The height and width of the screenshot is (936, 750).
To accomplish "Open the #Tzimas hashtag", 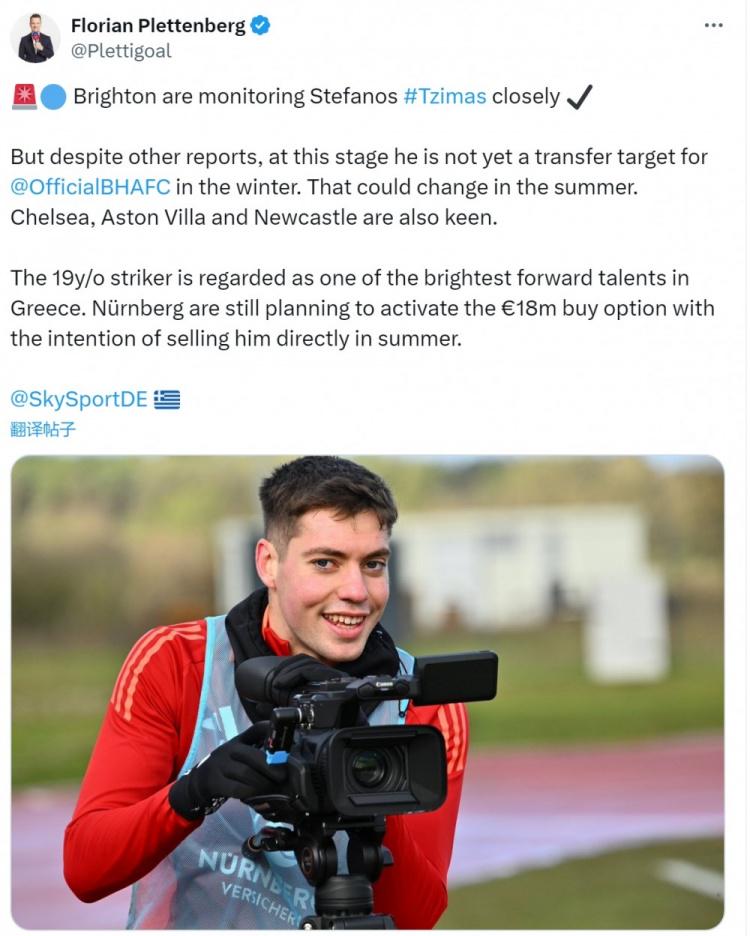I will point(445,97).
